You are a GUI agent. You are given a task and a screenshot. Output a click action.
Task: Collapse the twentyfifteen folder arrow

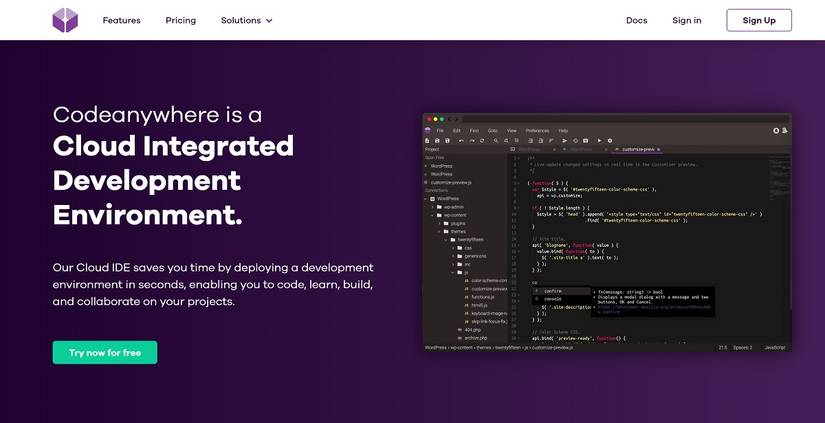tap(446, 240)
